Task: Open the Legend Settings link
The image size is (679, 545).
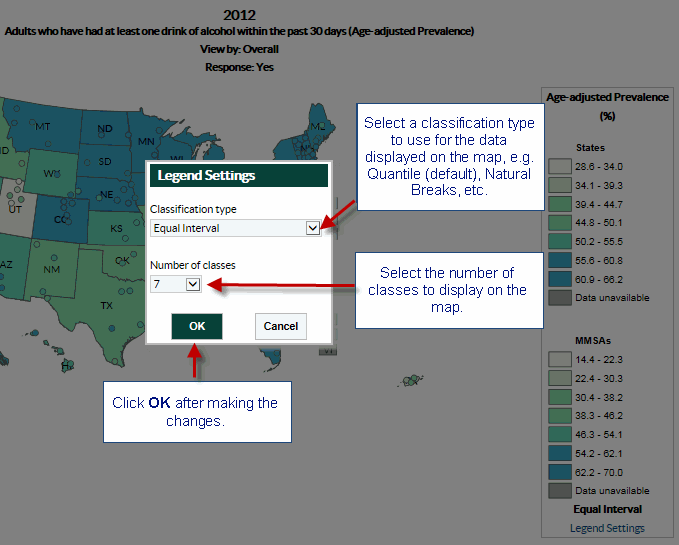Action: [607, 528]
